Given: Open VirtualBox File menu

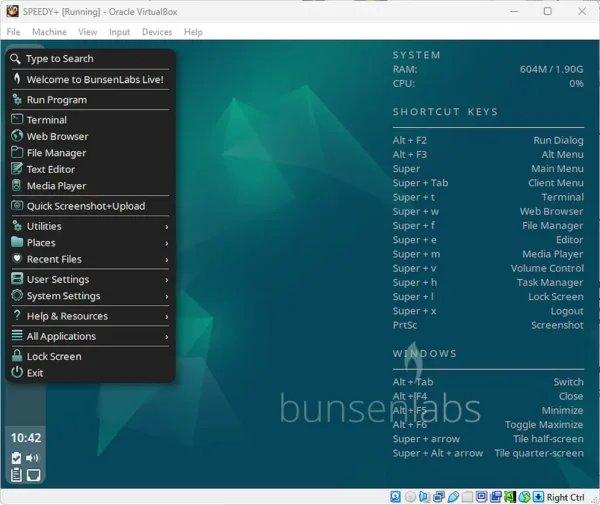Looking at the screenshot, I should click(13, 32).
